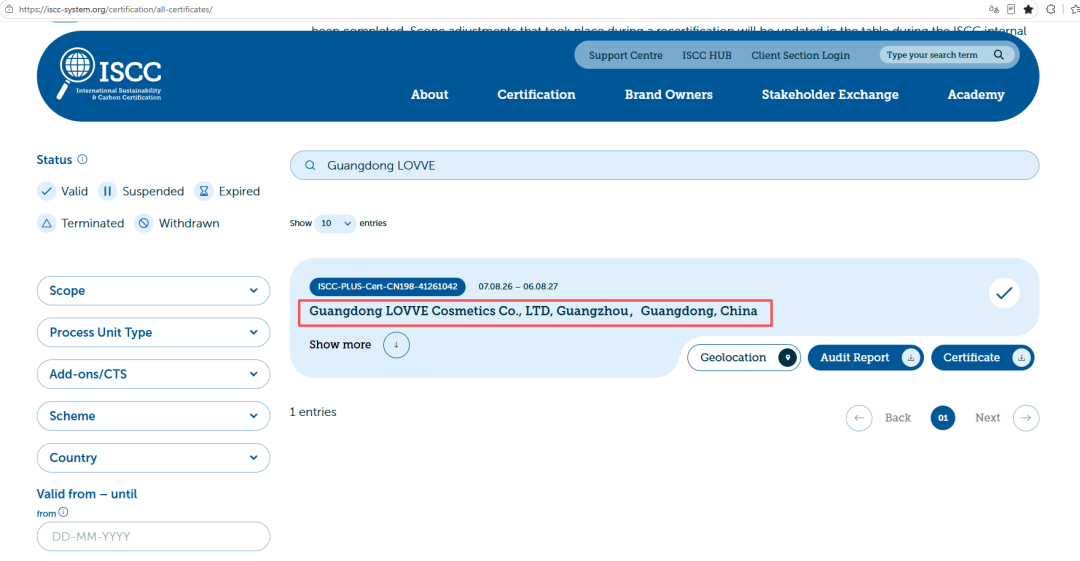This screenshot has height=561, width=1080.
Task: Expand the Add-ons/CTS dropdown
Action: coord(153,374)
